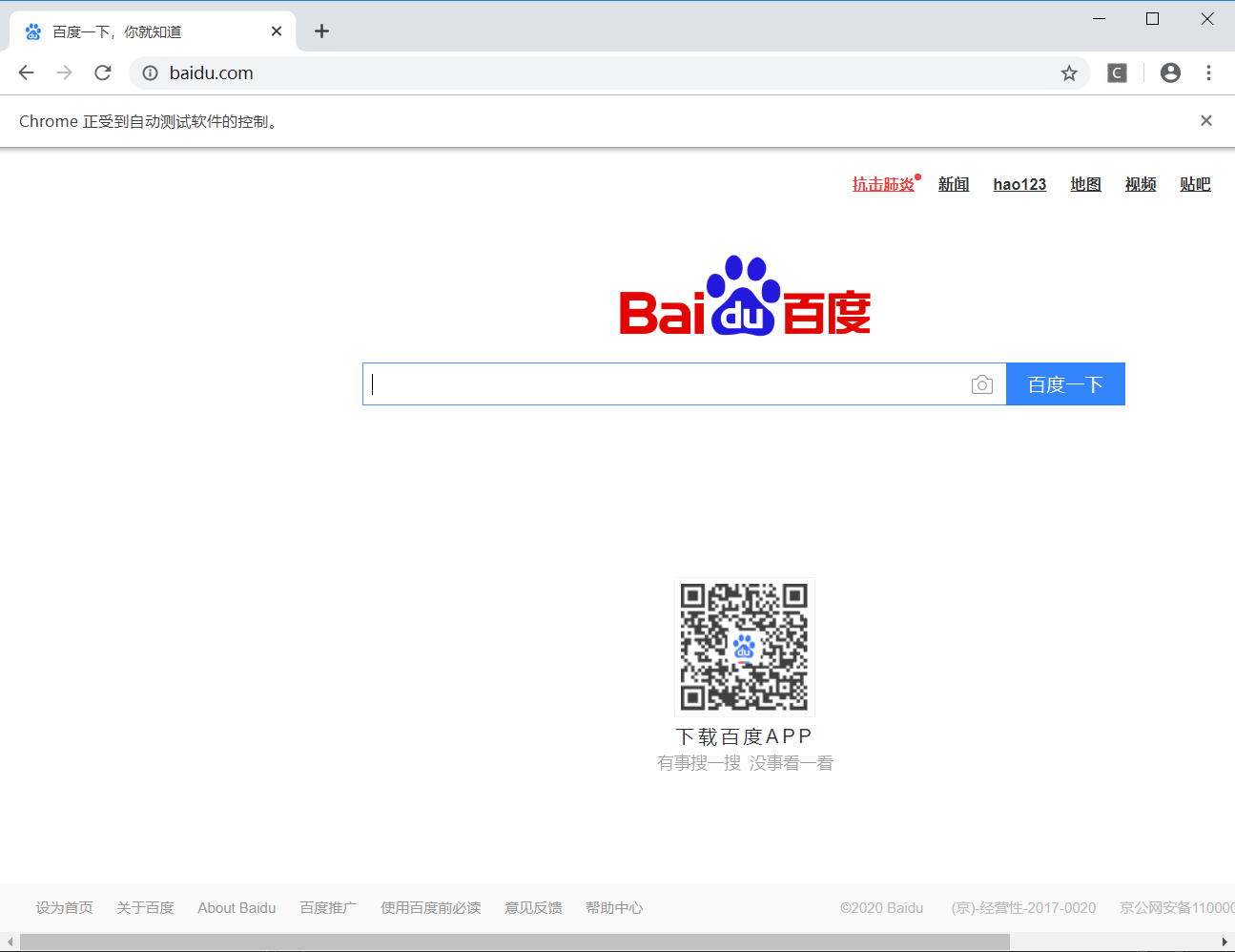Click 百度推广 footer link
This screenshot has height=952, width=1235.
(x=328, y=908)
